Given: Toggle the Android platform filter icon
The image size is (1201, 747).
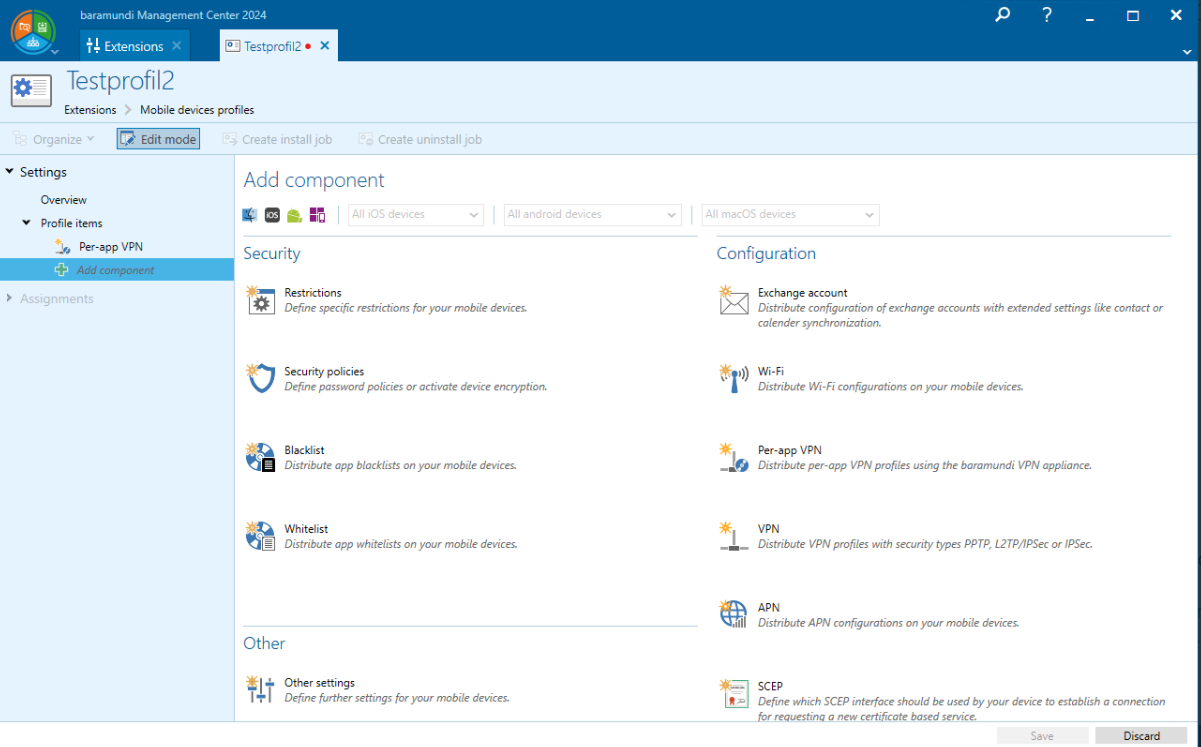Looking at the screenshot, I should pyautogui.click(x=294, y=215).
